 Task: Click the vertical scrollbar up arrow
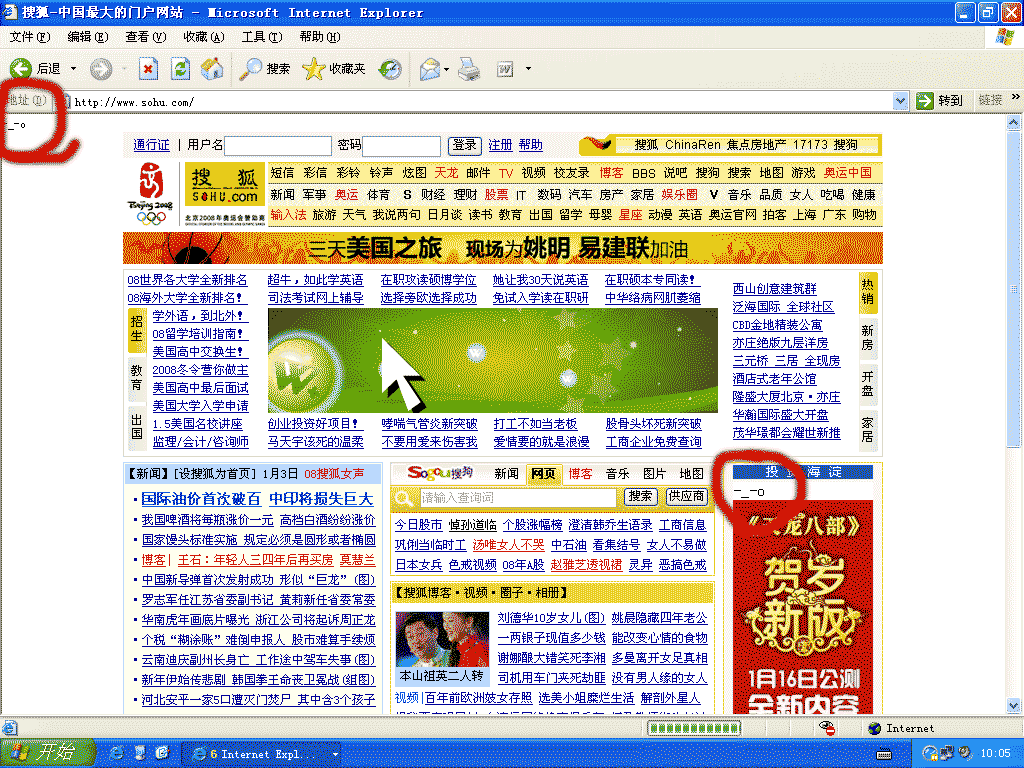click(1014, 122)
